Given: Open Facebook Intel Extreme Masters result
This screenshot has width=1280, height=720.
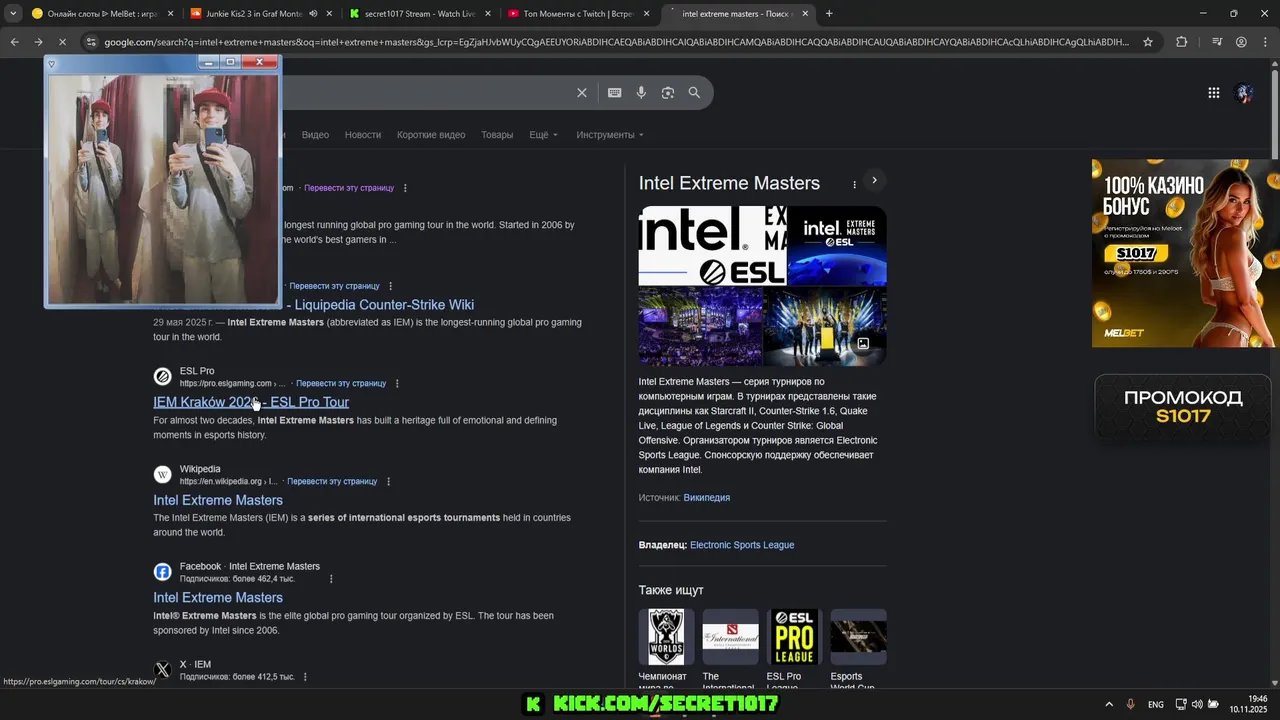Looking at the screenshot, I should point(218,598).
